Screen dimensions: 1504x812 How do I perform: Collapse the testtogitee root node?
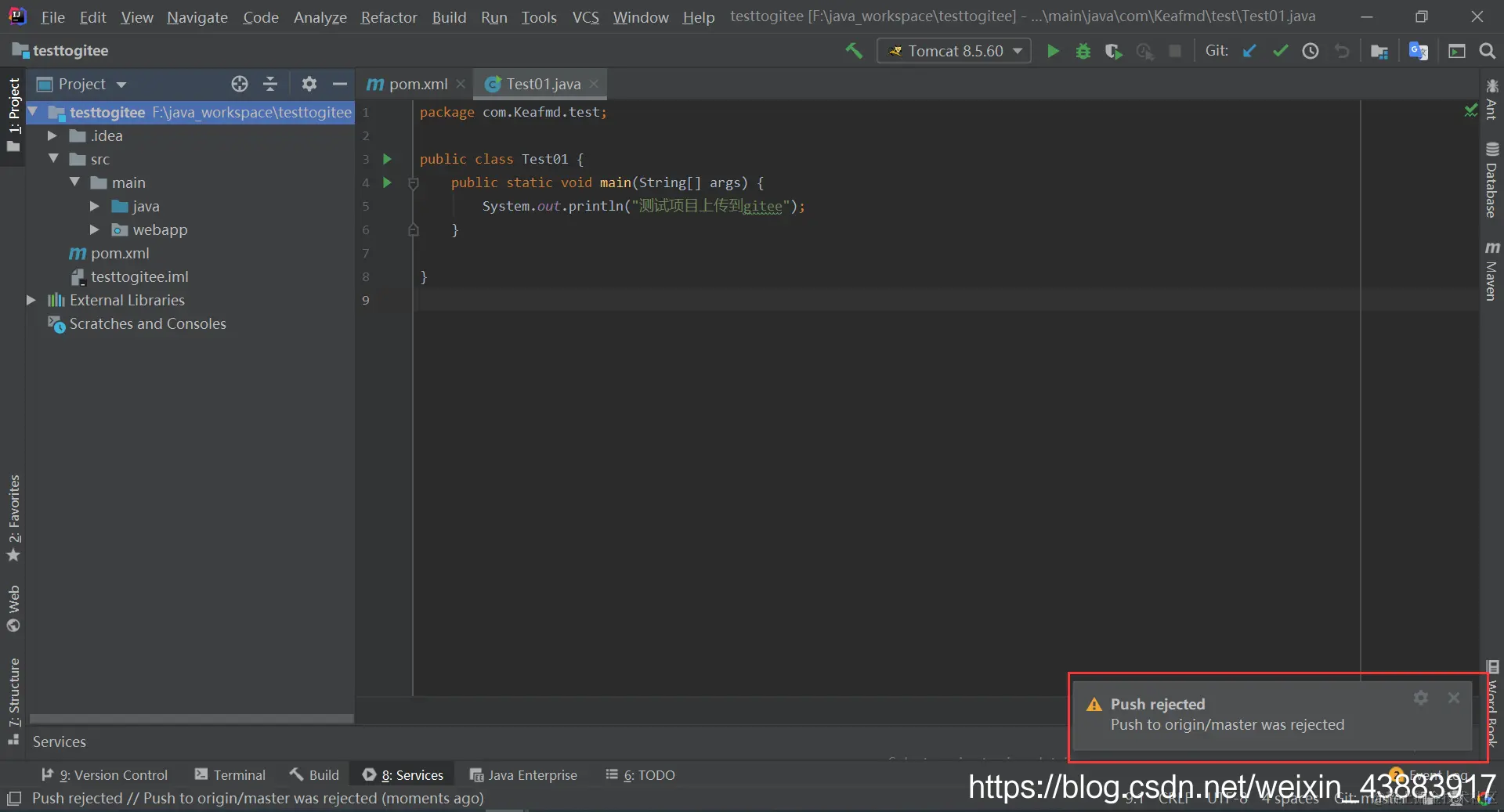[32, 112]
